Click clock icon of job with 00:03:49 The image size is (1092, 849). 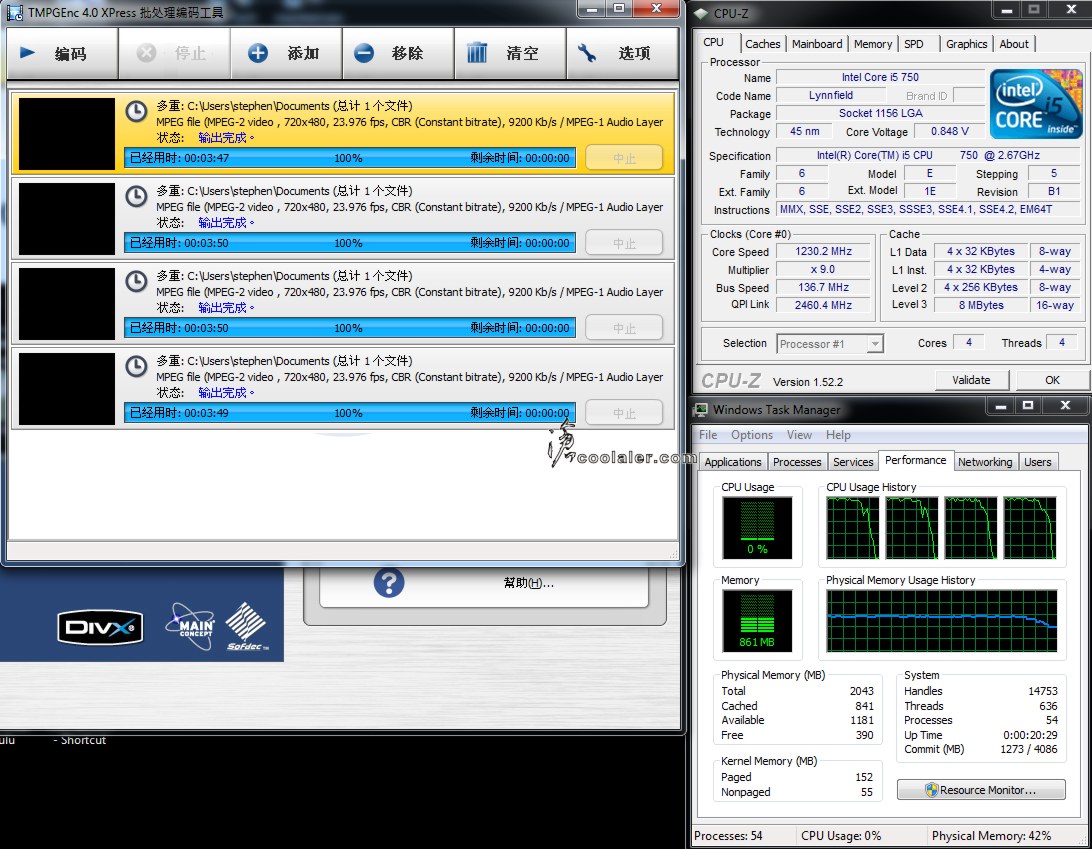(x=136, y=366)
